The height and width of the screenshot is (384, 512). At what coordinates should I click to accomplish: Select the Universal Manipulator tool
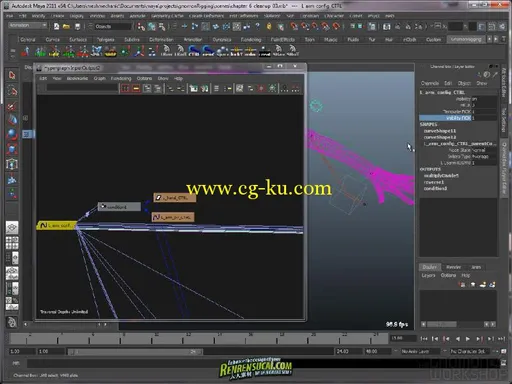click(x=12, y=164)
